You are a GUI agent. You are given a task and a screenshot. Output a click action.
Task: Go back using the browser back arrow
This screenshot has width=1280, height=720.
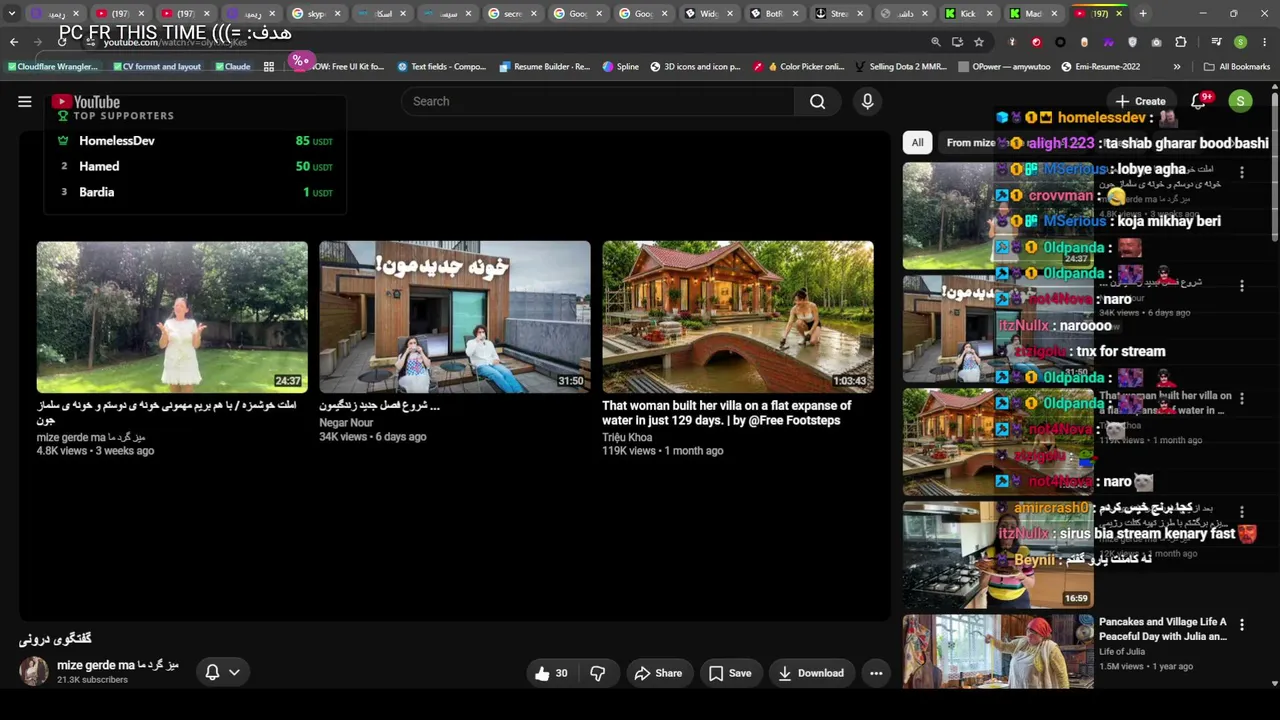pos(14,42)
